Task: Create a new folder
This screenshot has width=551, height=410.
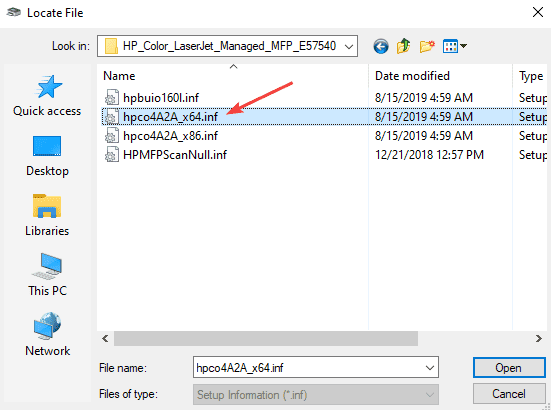Action: click(427, 46)
